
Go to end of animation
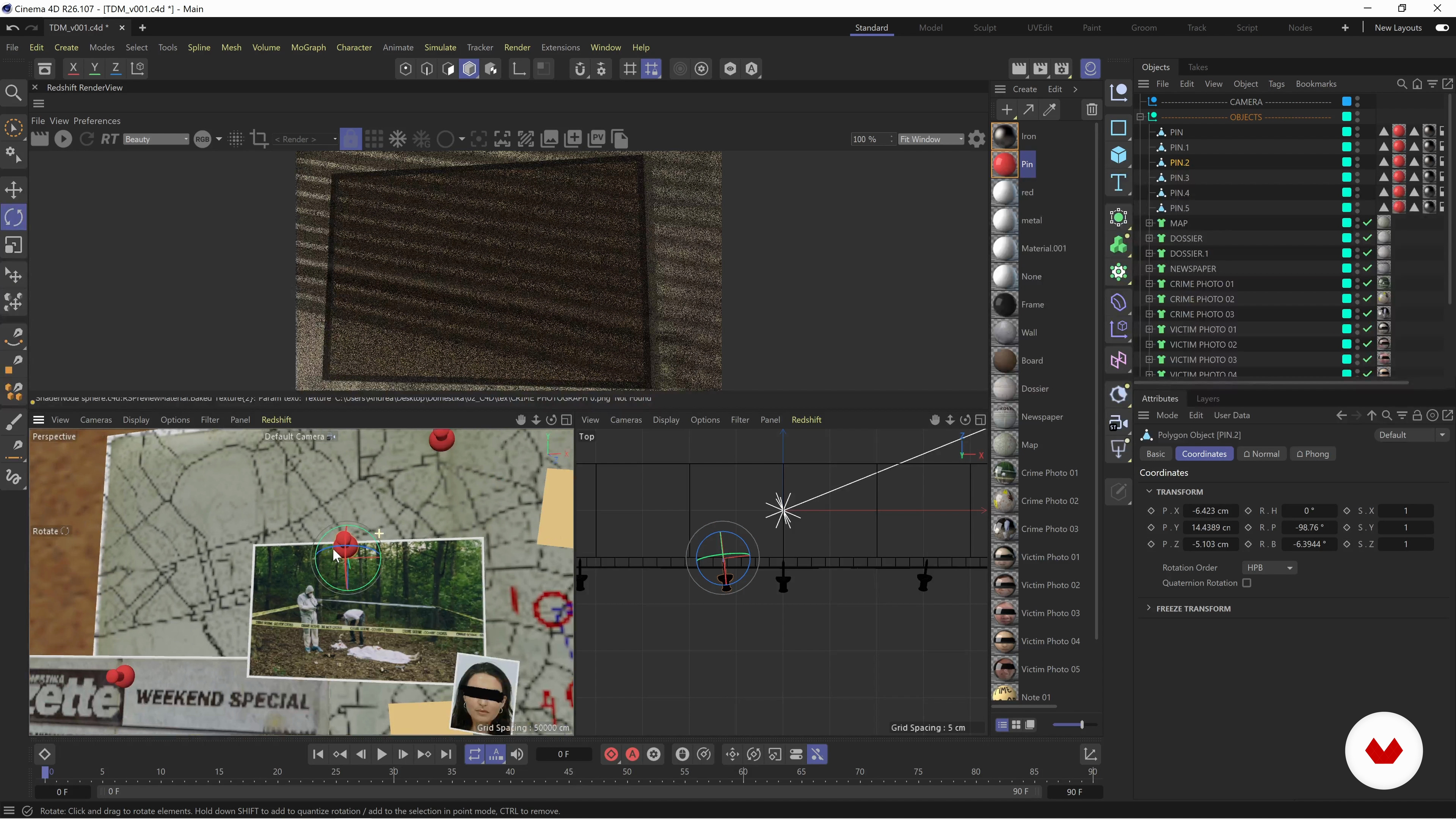[x=446, y=755]
